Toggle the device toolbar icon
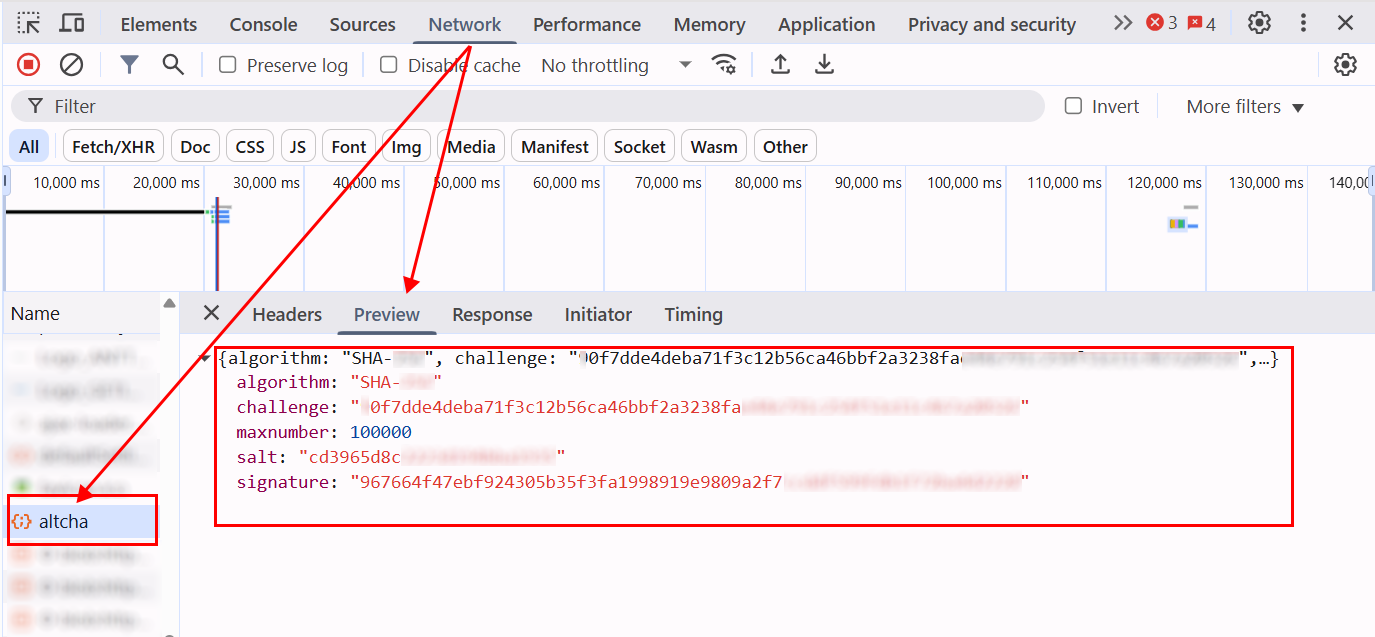The image size is (1375, 637). pyautogui.click(x=72, y=23)
